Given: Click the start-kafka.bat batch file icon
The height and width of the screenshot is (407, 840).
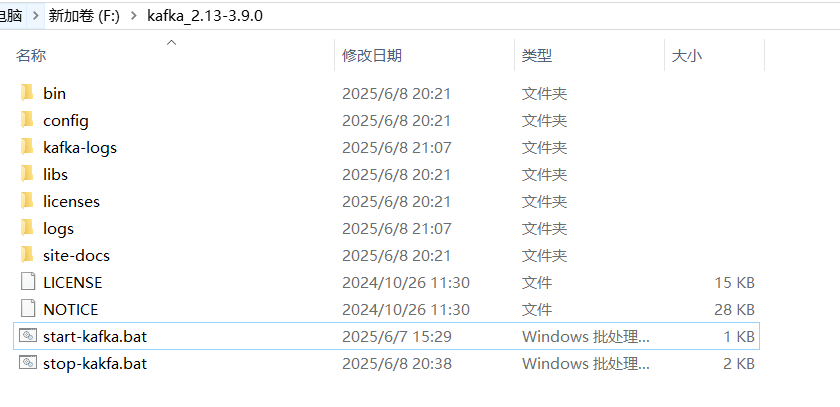Looking at the screenshot, I should click(26, 337).
